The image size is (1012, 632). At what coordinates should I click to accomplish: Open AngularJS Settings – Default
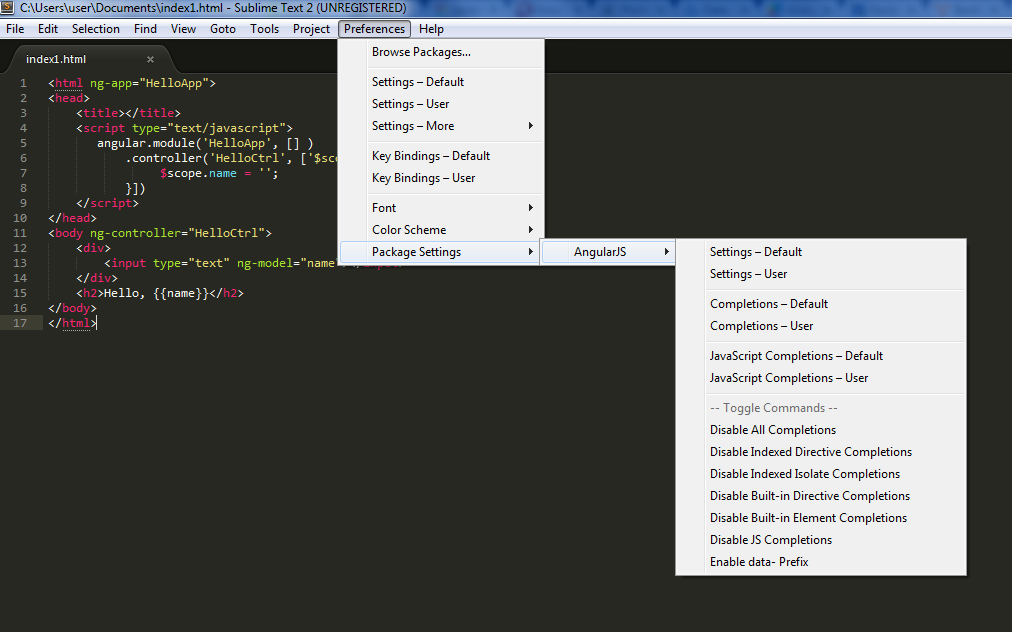point(821,252)
